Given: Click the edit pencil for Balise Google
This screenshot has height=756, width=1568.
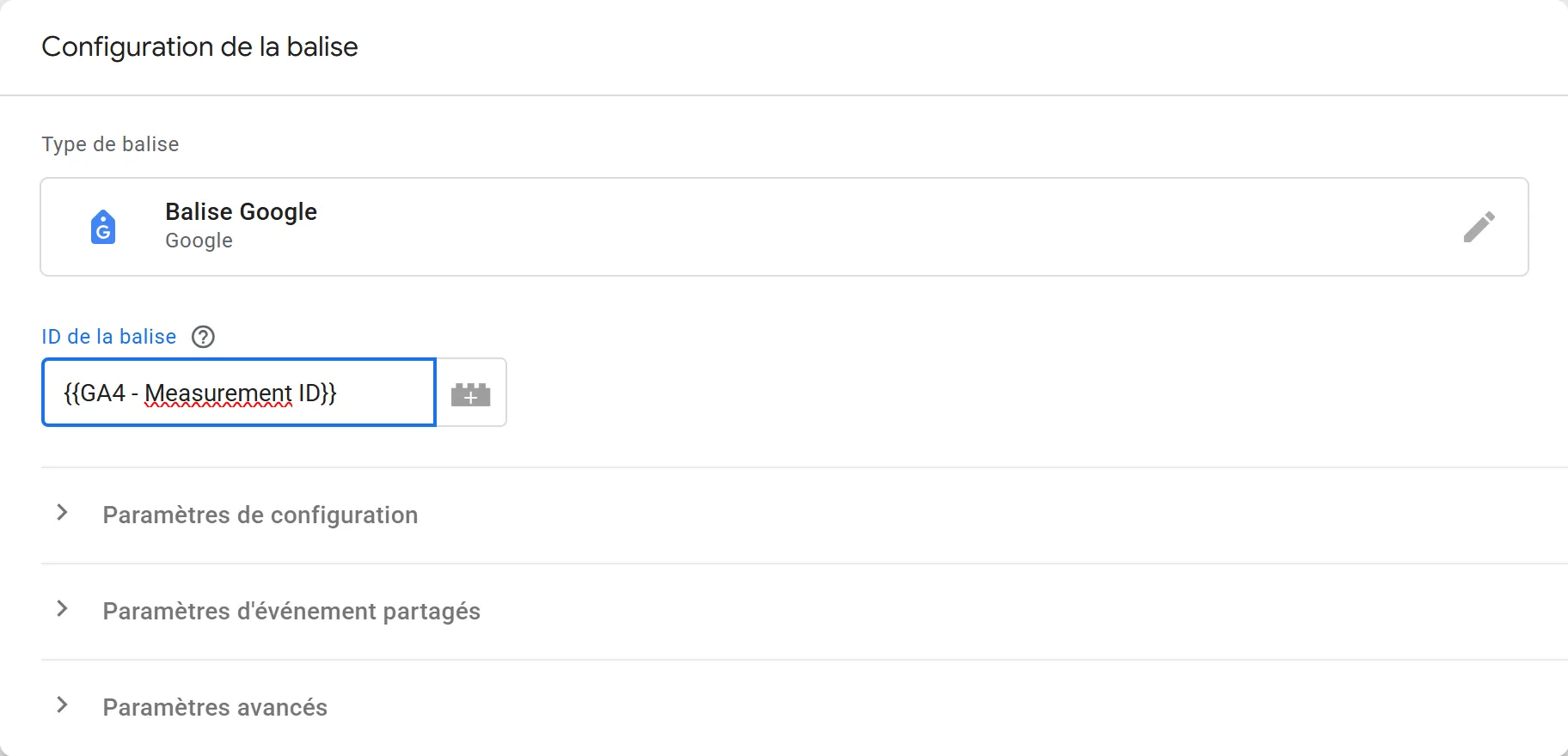Looking at the screenshot, I should 1480,226.
